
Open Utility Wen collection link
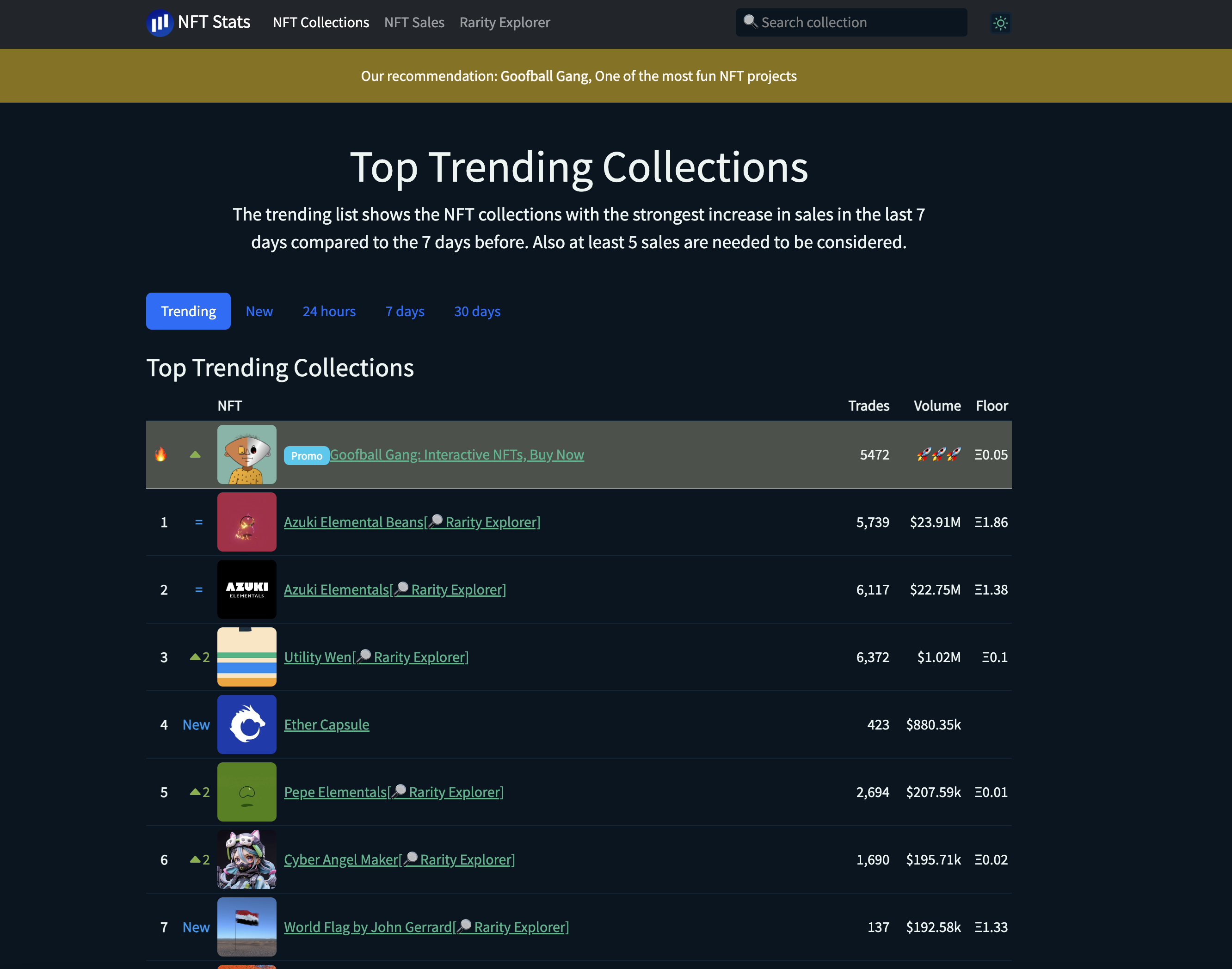(318, 657)
